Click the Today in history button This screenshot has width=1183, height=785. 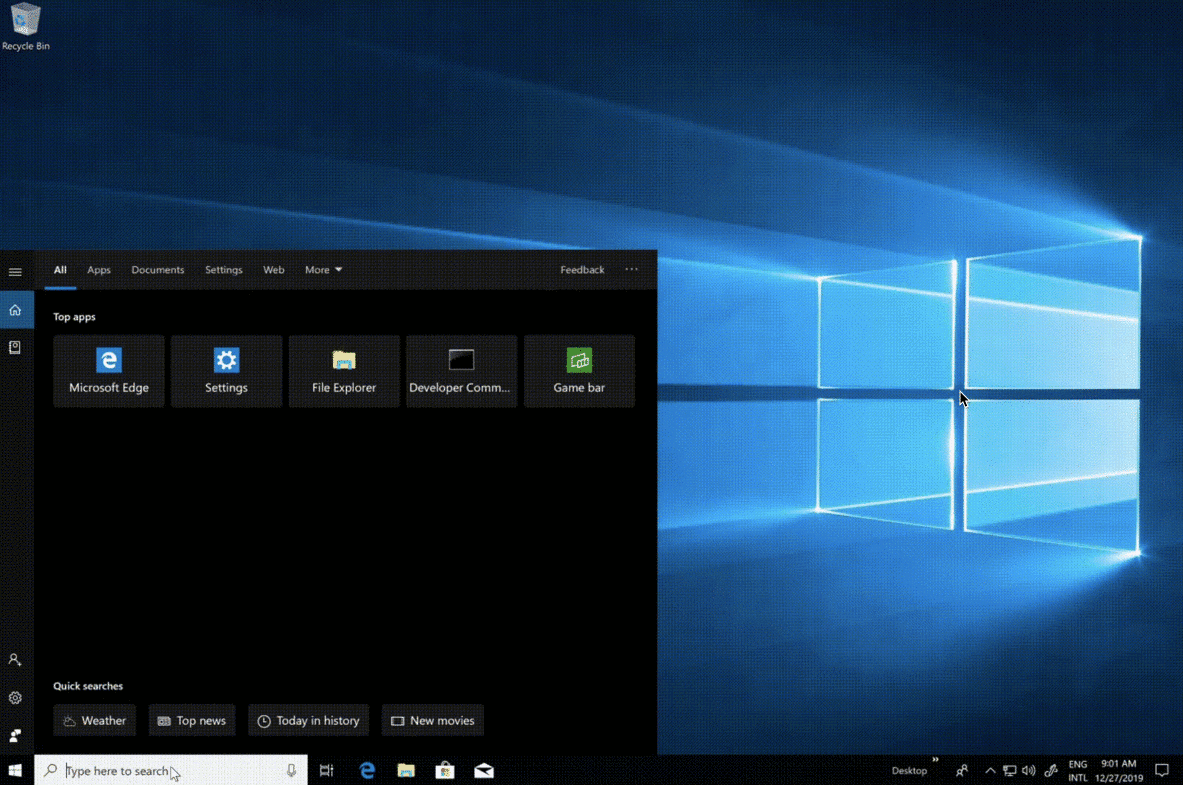308,721
